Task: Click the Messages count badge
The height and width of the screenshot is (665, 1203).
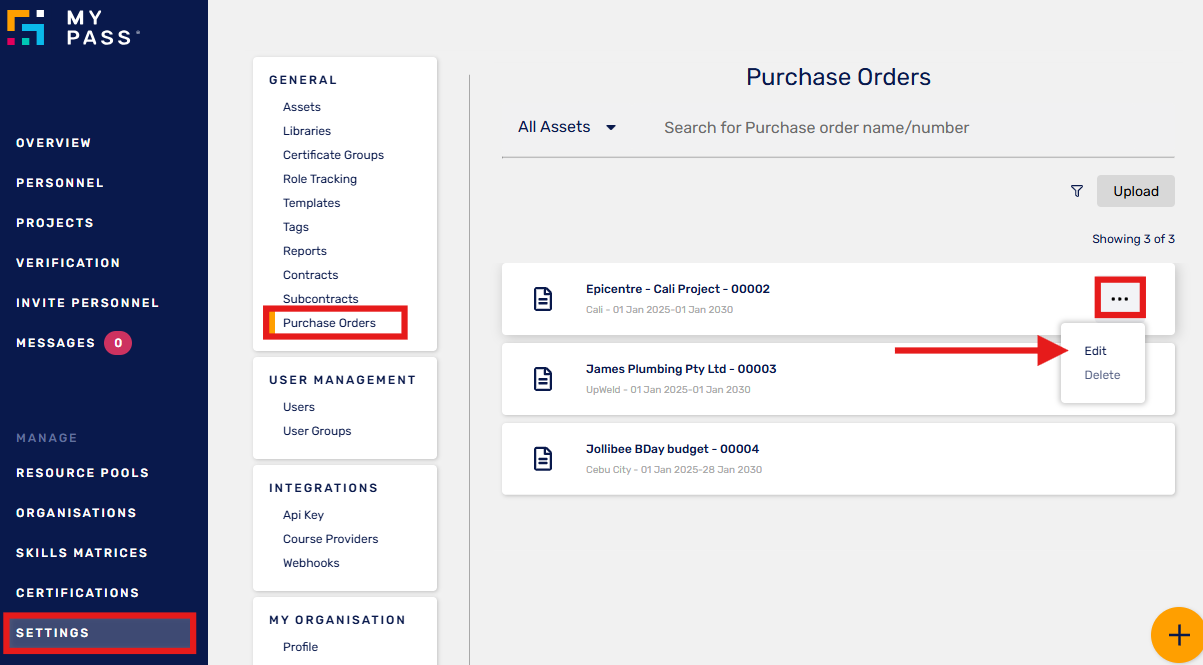Action: [x=118, y=343]
